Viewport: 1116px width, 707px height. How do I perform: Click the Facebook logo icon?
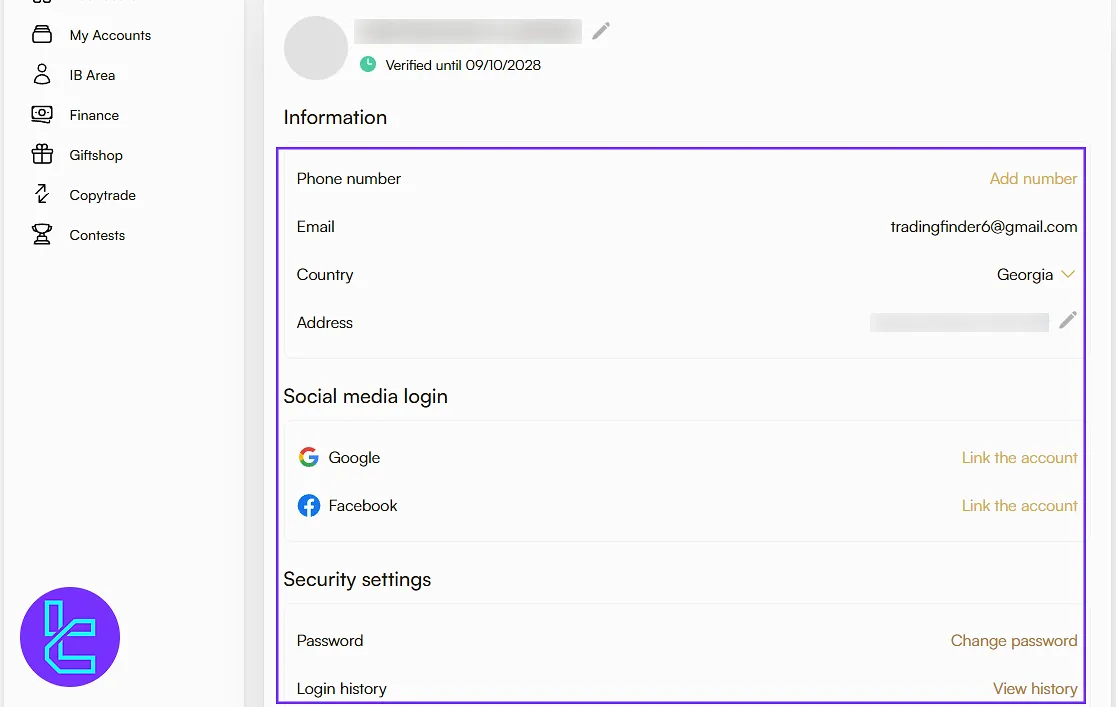click(309, 506)
